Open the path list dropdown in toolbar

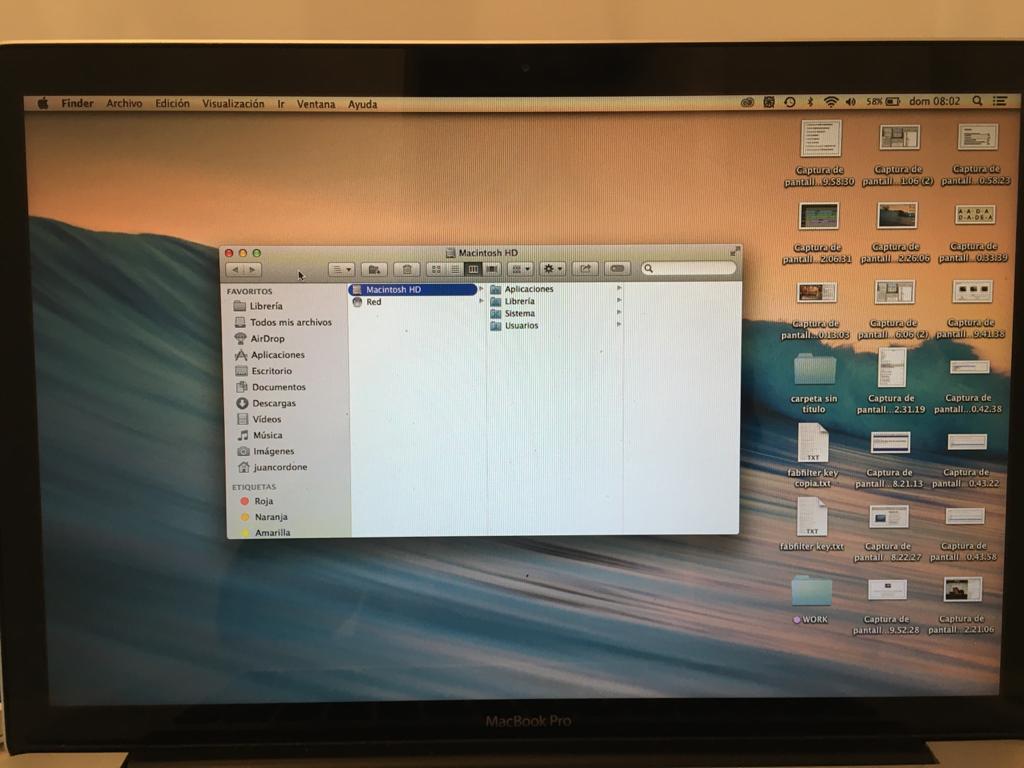coord(341,269)
